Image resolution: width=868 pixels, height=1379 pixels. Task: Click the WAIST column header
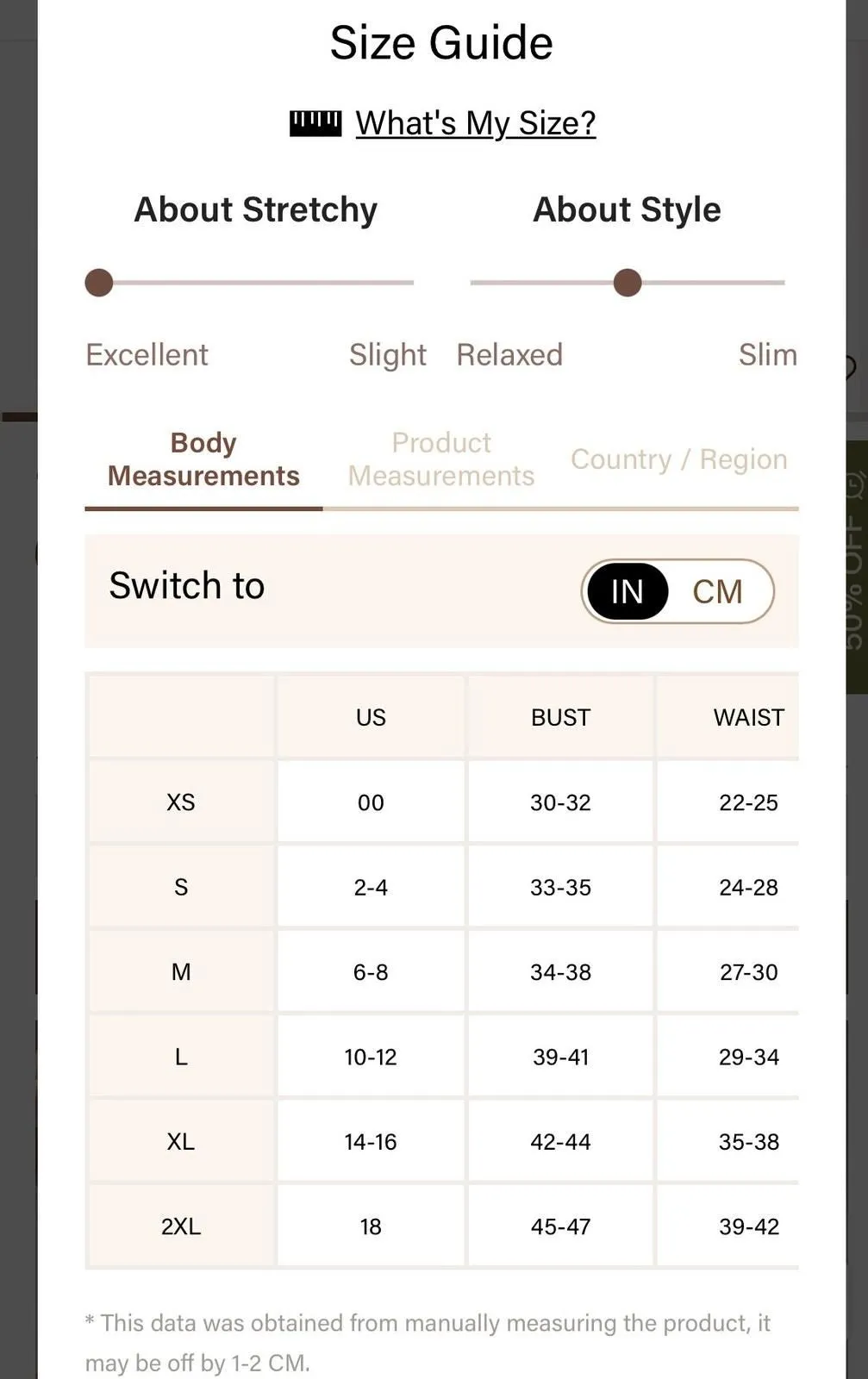[749, 718]
